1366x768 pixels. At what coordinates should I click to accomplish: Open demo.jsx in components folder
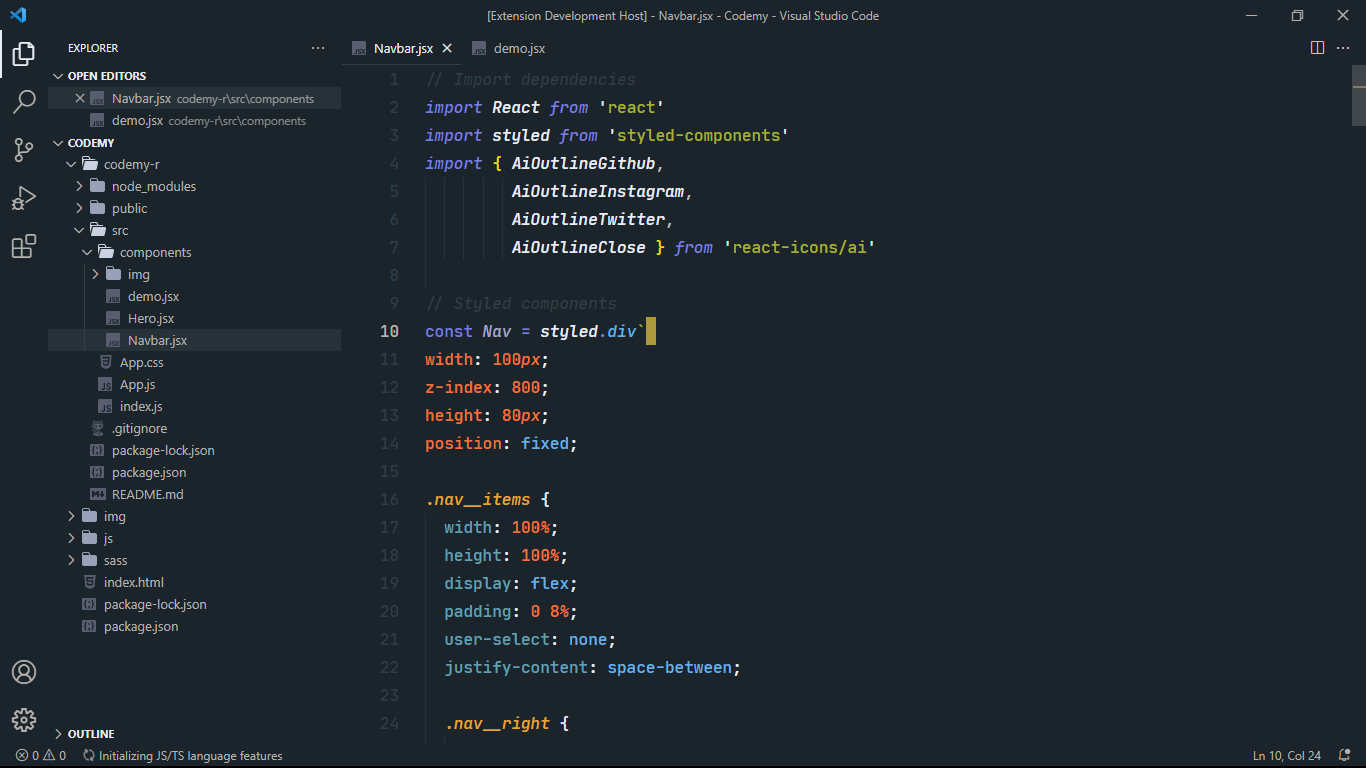(x=194, y=296)
